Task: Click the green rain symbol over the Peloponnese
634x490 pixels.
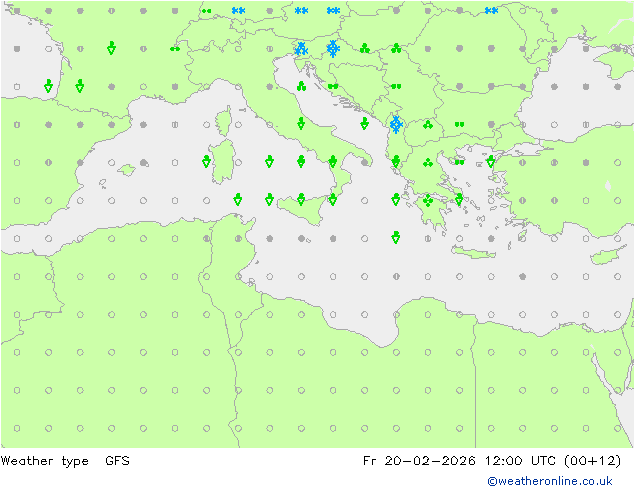Action: coord(428,200)
